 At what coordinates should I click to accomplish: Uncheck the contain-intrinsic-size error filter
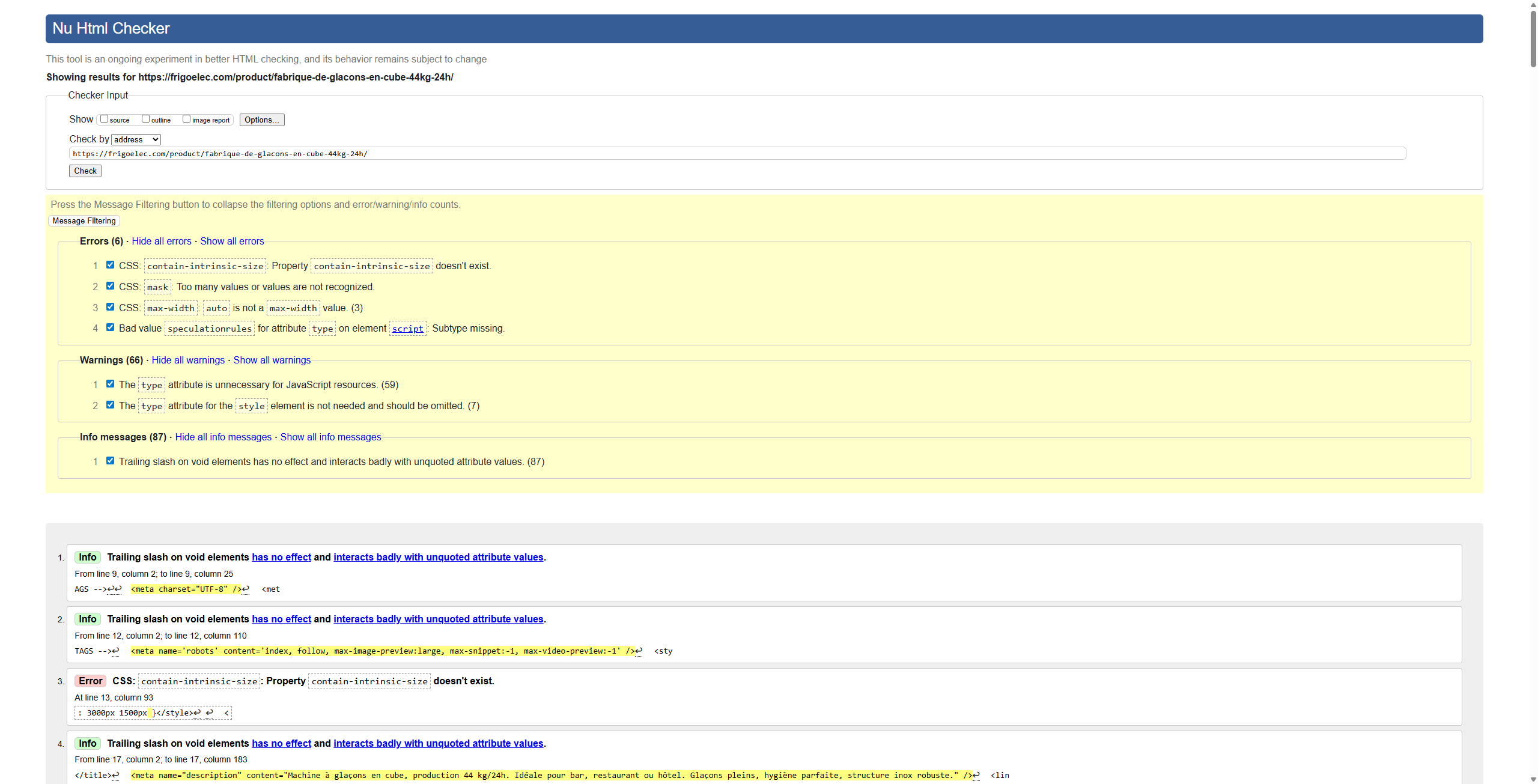tap(110, 264)
